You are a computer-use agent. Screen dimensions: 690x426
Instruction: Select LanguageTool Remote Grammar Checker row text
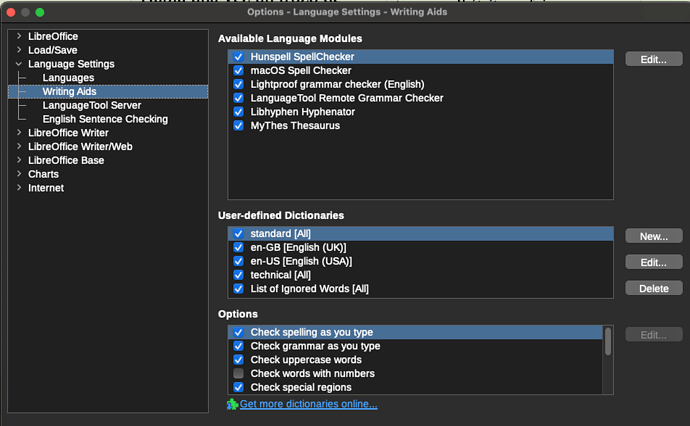pyautogui.click(x=347, y=98)
